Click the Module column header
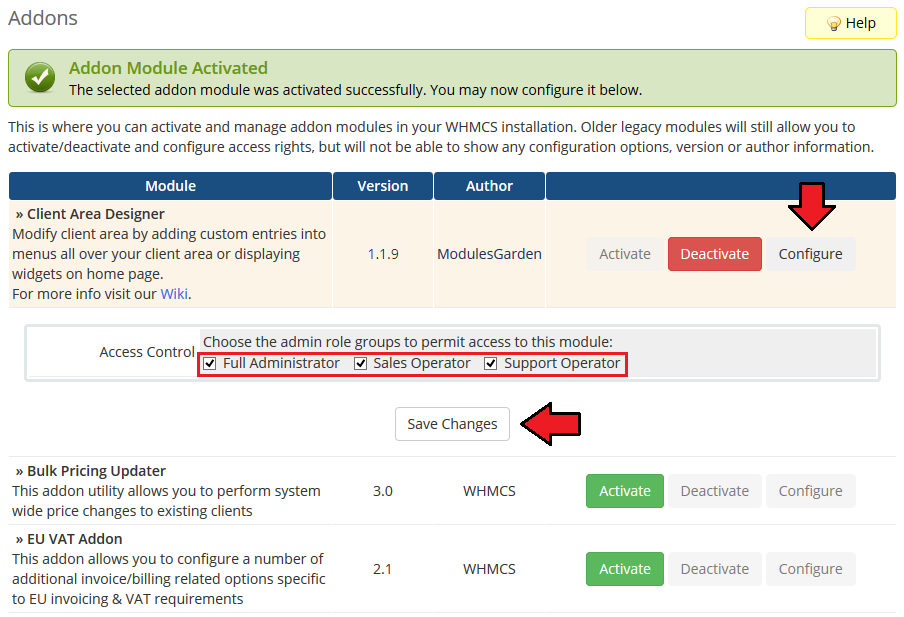The width and height of the screenshot is (904, 617). pos(170,186)
